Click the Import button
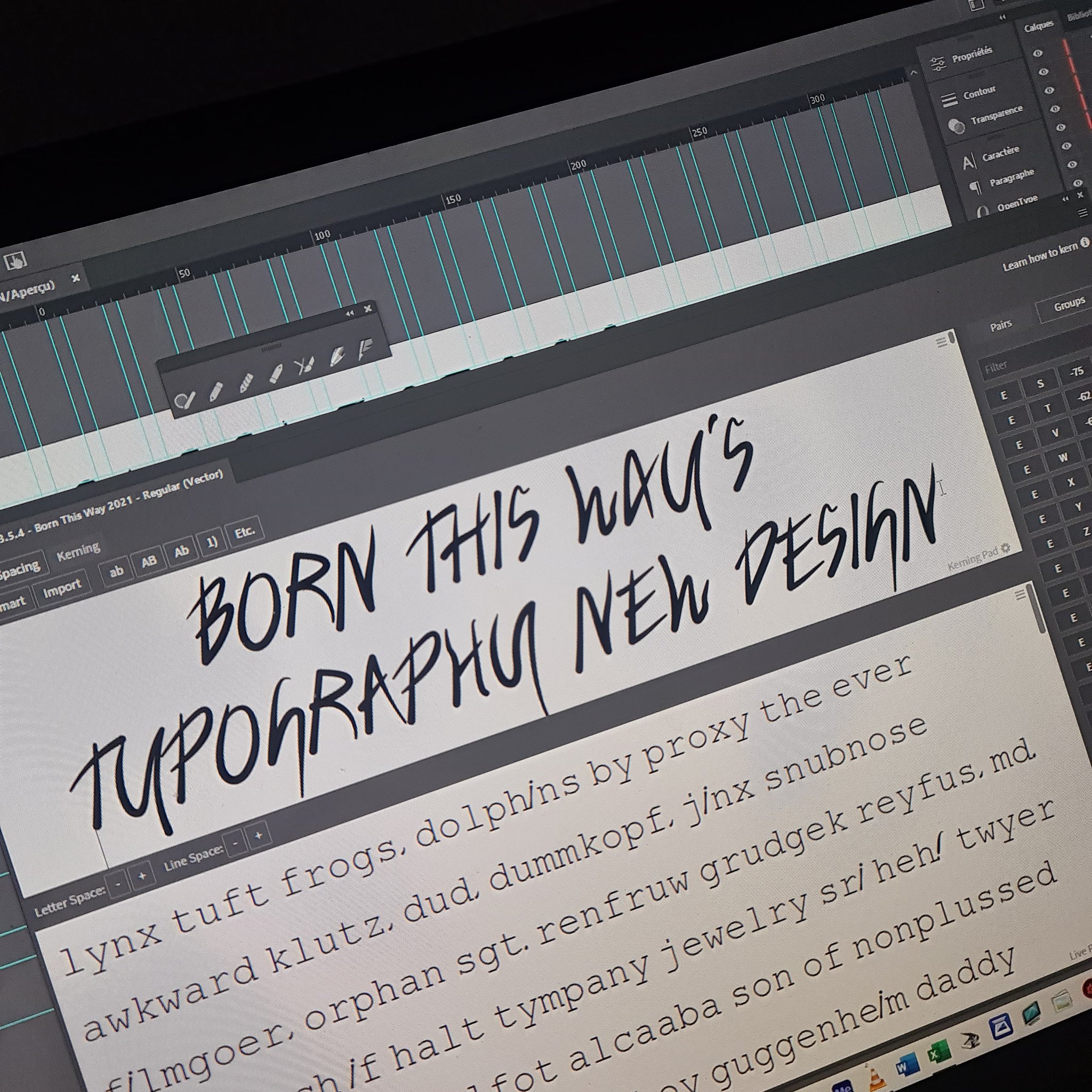Image resolution: width=1092 pixels, height=1092 pixels. pos(63,589)
